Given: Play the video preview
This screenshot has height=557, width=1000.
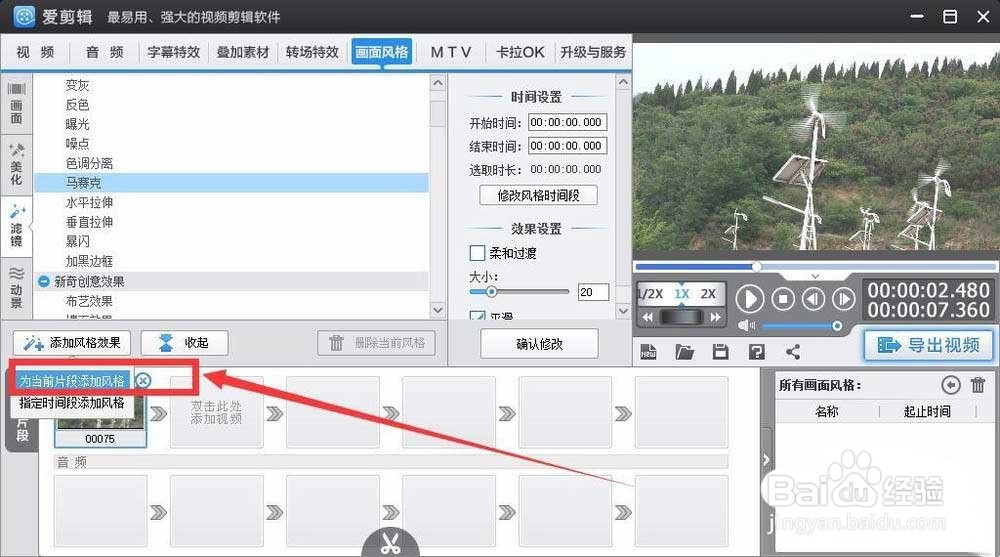Looking at the screenshot, I should 750,299.
